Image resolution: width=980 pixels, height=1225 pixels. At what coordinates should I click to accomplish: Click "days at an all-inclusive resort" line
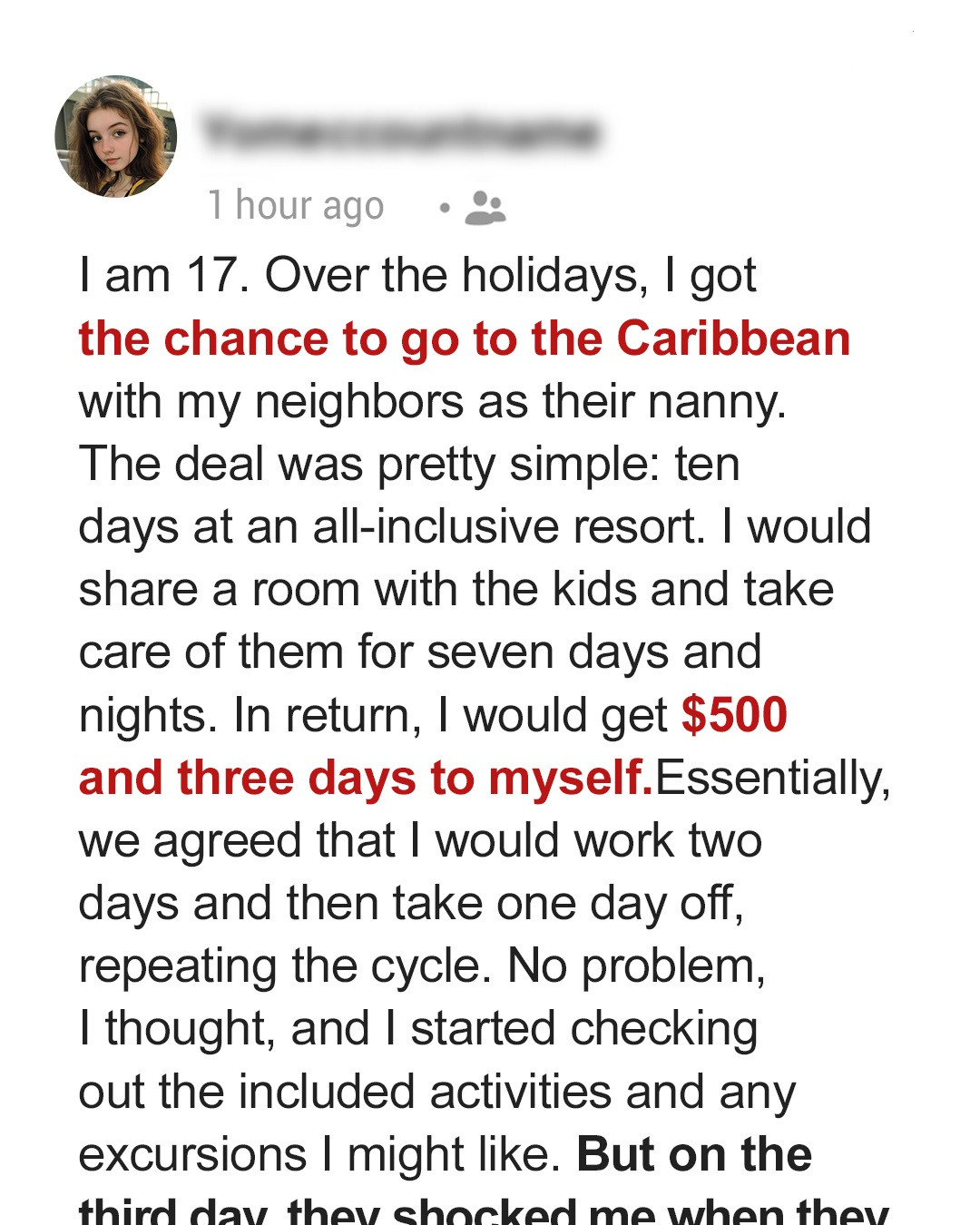474,526
